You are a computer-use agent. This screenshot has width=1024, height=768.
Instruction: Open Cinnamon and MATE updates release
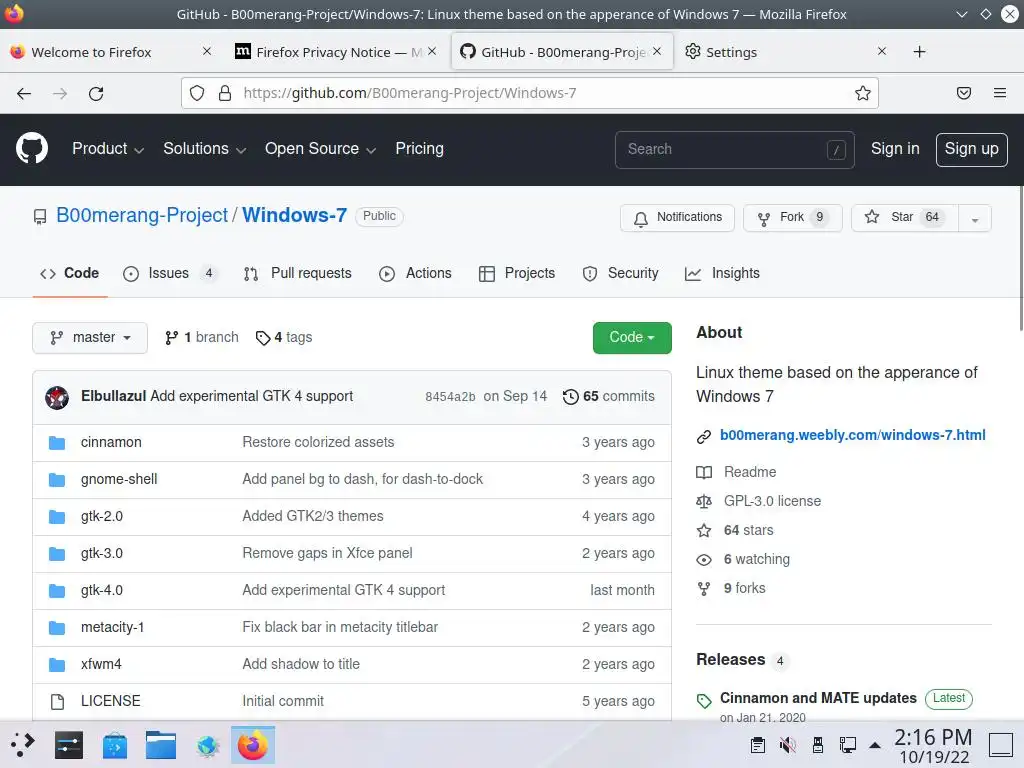point(818,698)
